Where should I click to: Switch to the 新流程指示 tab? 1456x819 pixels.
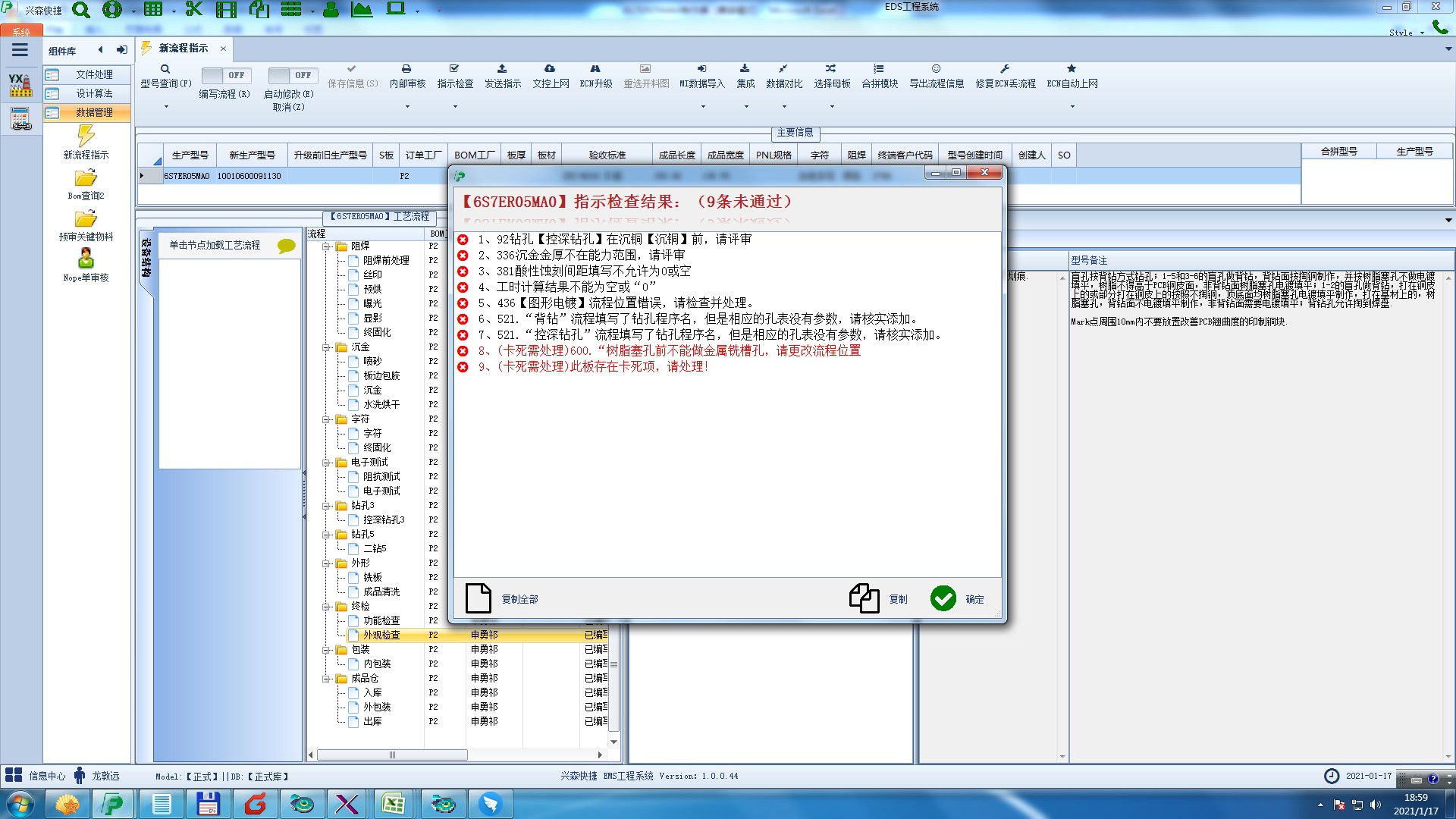[x=183, y=49]
